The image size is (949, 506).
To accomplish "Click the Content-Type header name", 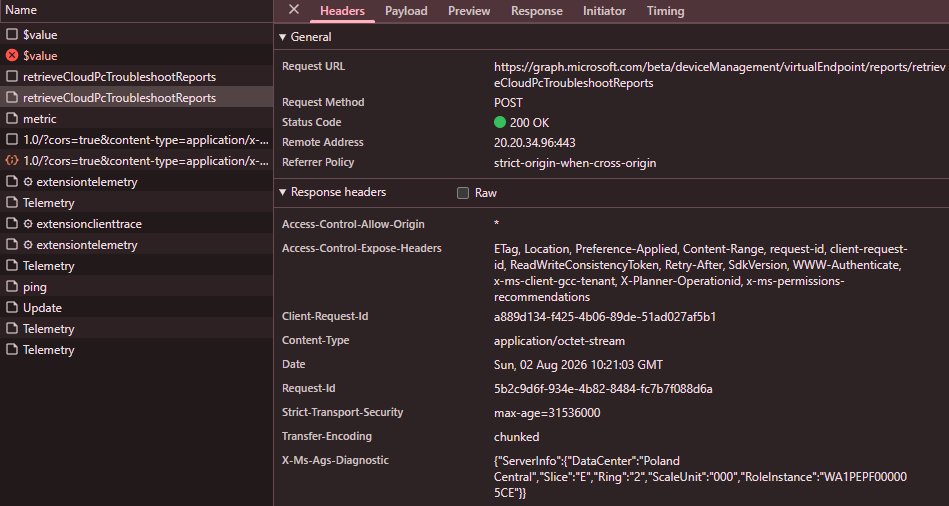I will point(315,340).
